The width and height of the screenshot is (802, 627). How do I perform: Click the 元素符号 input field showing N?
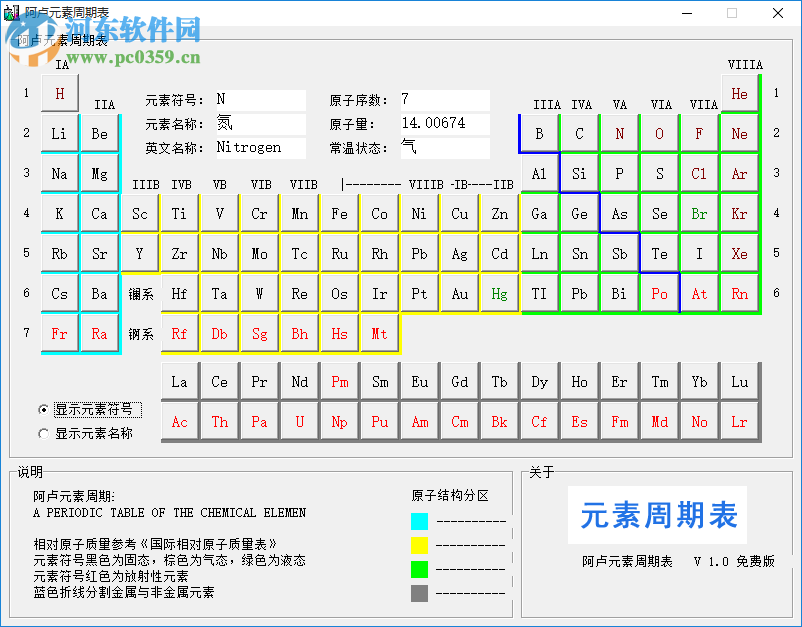point(260,100)
